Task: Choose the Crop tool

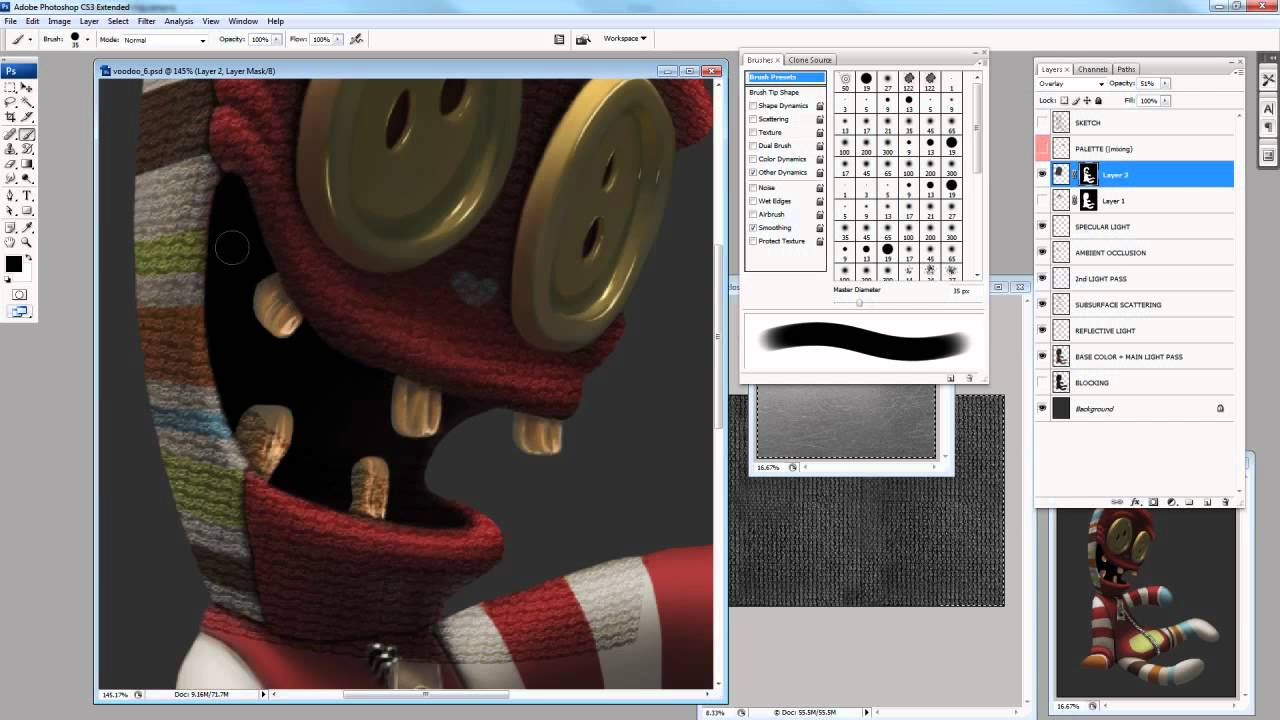Action: pyautogui.click(x=11, y=117)
